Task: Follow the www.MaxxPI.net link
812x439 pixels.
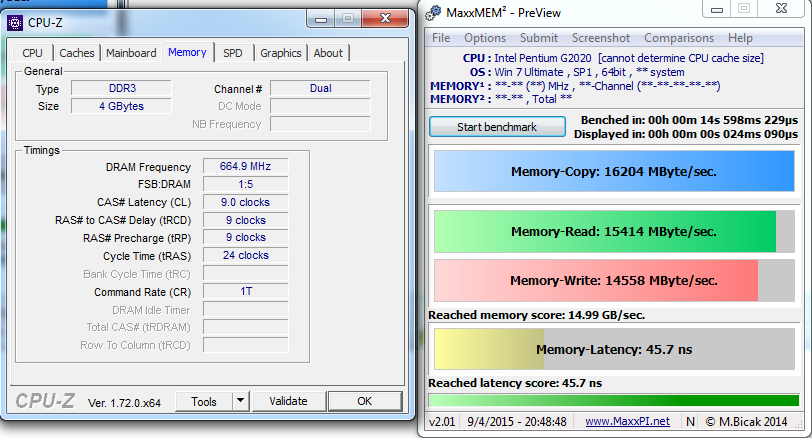Action: [x=627, y=422]
